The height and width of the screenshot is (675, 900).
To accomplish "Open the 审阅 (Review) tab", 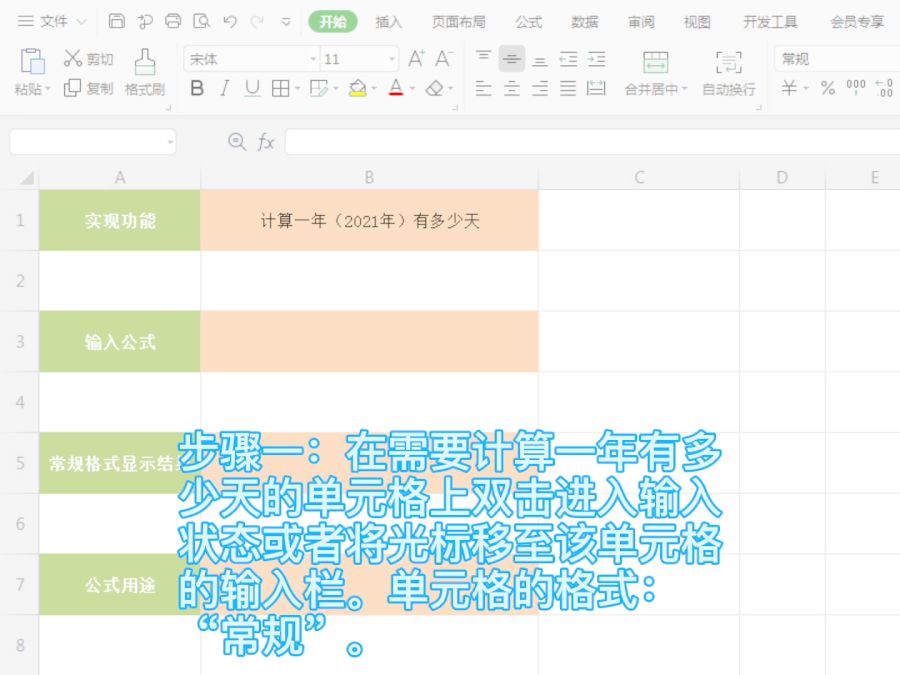I will [x=641, y=22].
